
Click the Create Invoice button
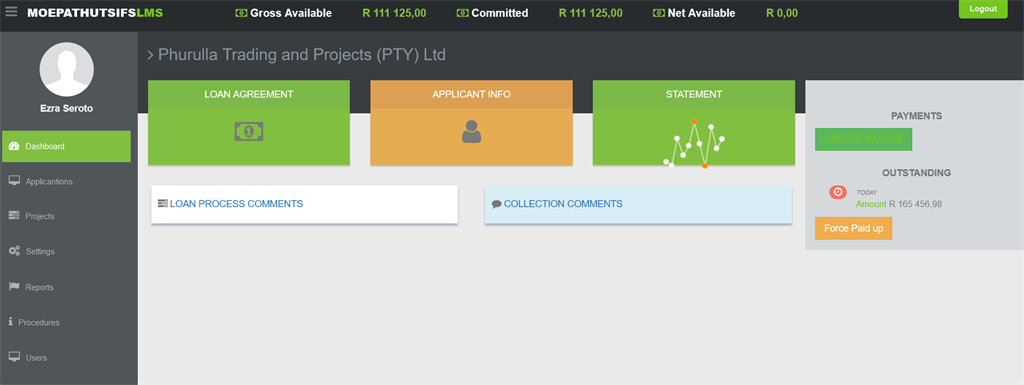(863, 140)
